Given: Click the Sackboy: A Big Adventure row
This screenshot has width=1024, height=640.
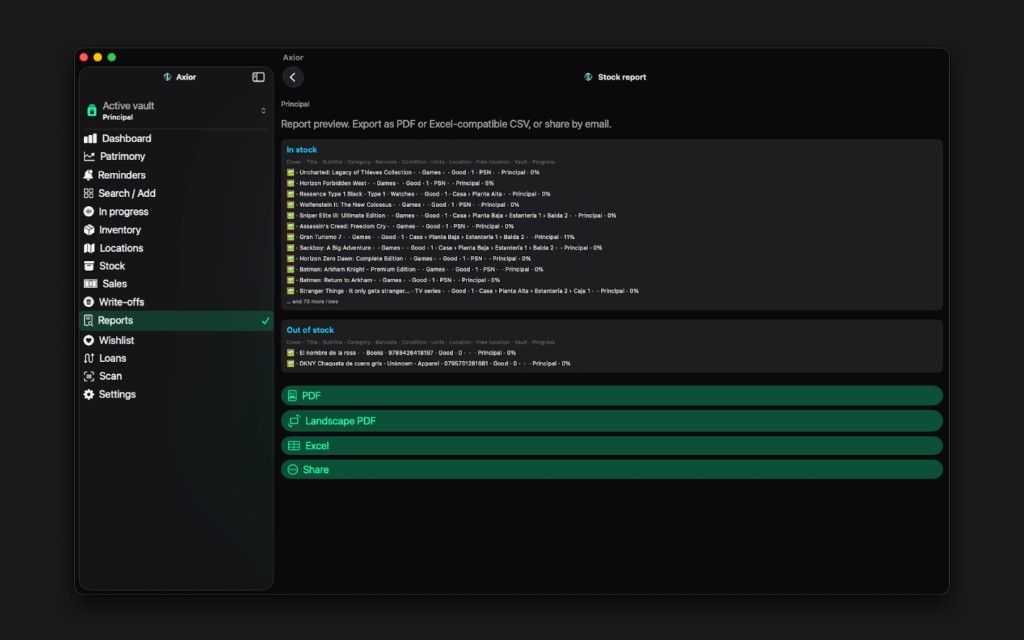Looking at the screenshot, I should tap(444, 248).
